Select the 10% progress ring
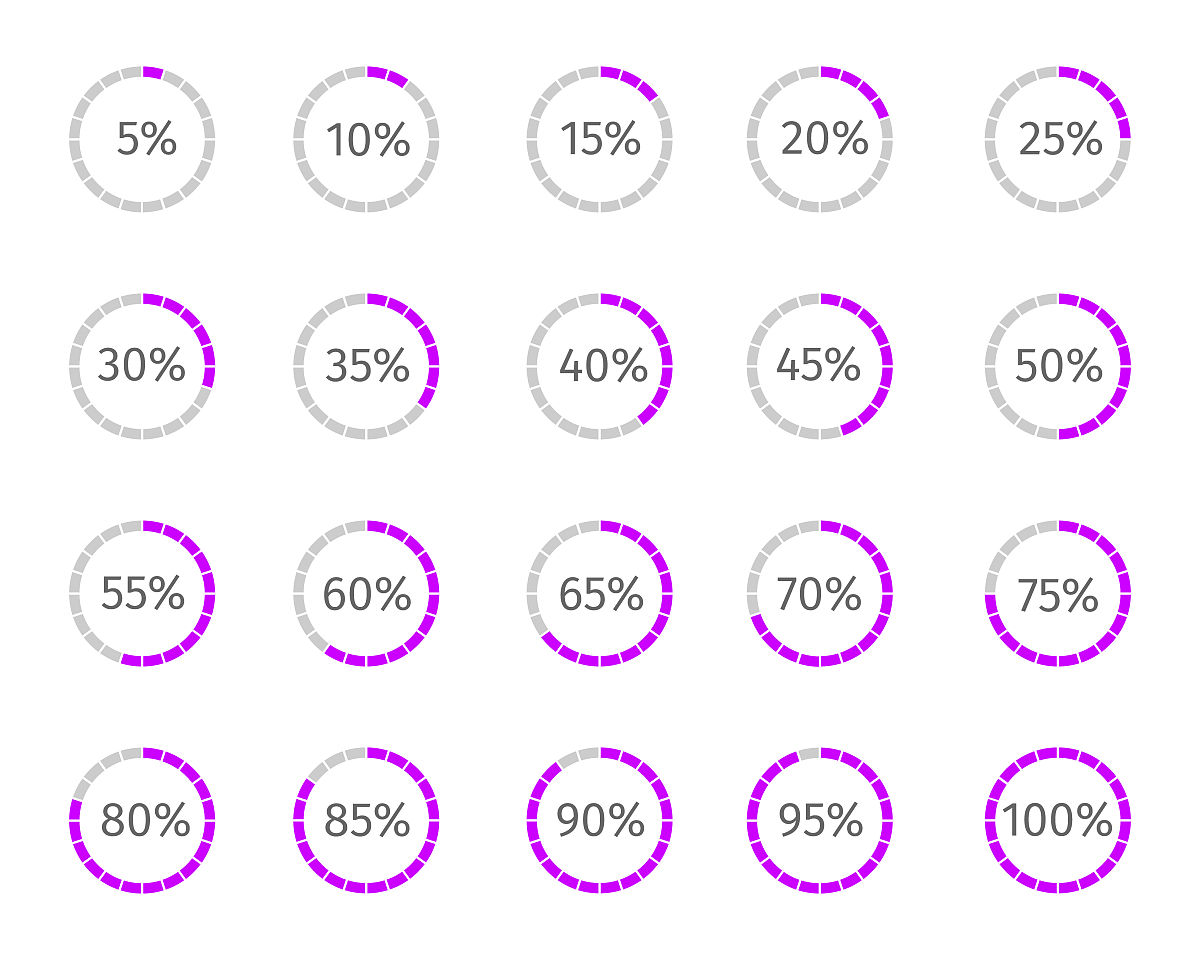This screenshot has width=1200, height=960. pos(366,139)
